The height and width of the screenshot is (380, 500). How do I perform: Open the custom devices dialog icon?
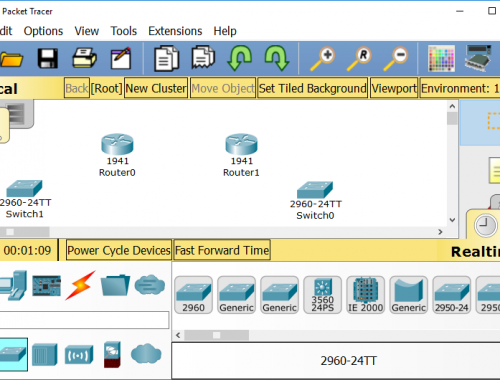tap(478, 58)
